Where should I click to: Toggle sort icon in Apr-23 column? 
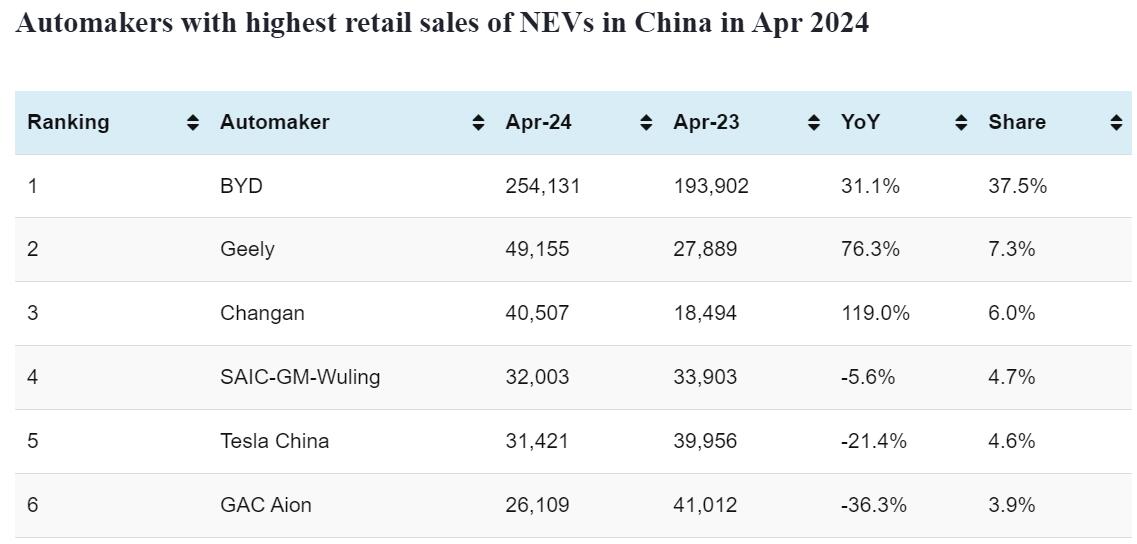point(814,123)
